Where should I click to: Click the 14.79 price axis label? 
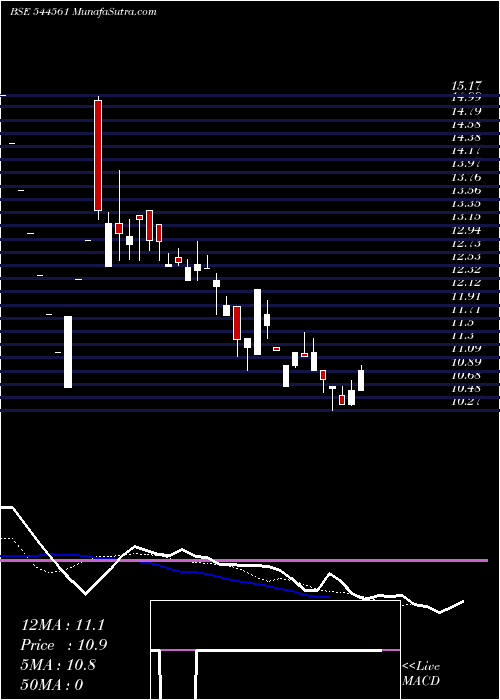pyautogui.click(x=466, y=112)
